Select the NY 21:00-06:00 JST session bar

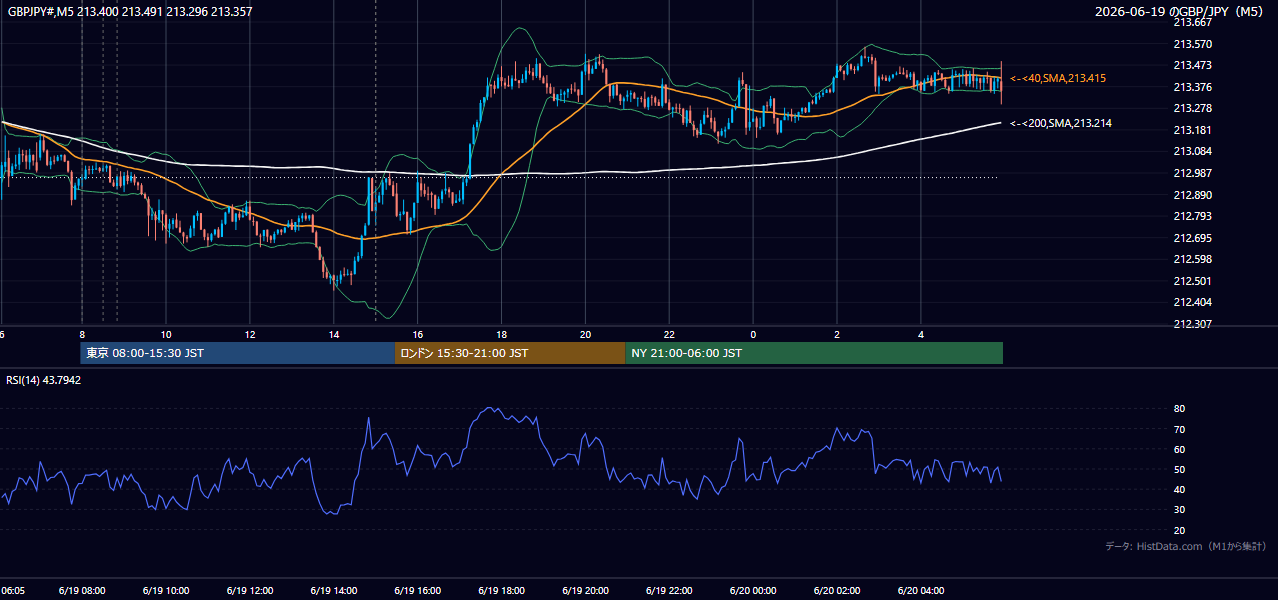click(814, 353)
